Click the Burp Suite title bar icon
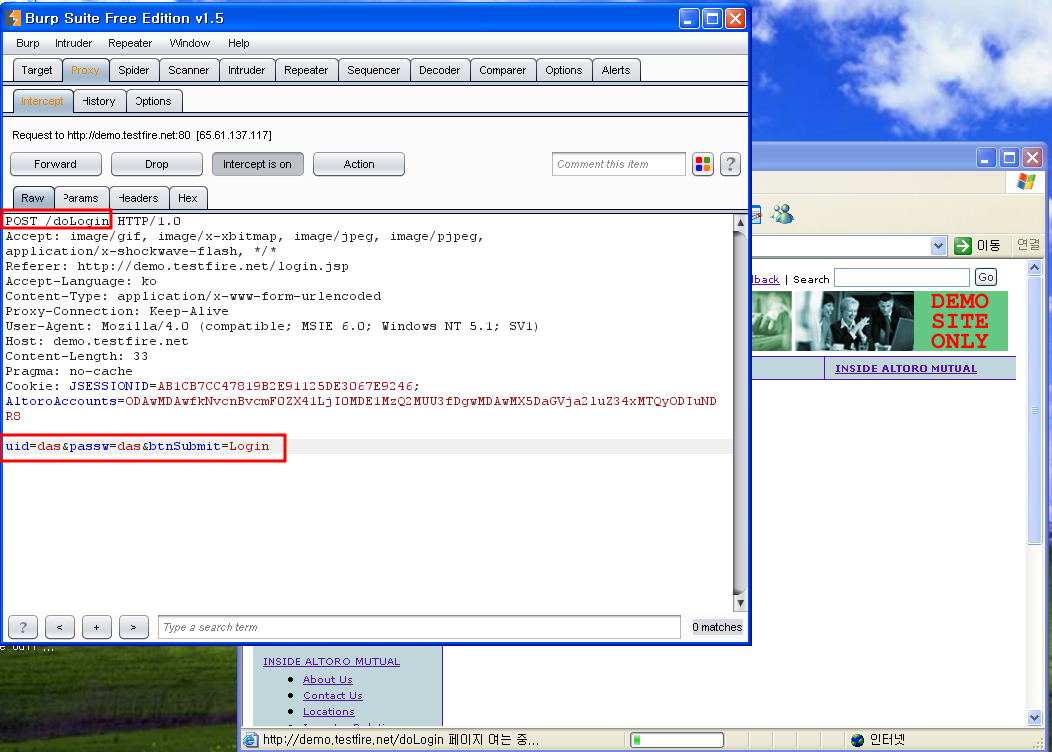This screenshot has height=752, width=1052. (13, 18)
